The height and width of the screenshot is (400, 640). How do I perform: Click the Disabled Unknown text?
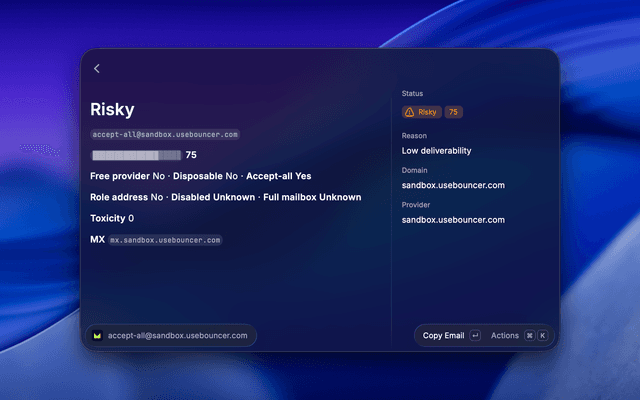213,197
